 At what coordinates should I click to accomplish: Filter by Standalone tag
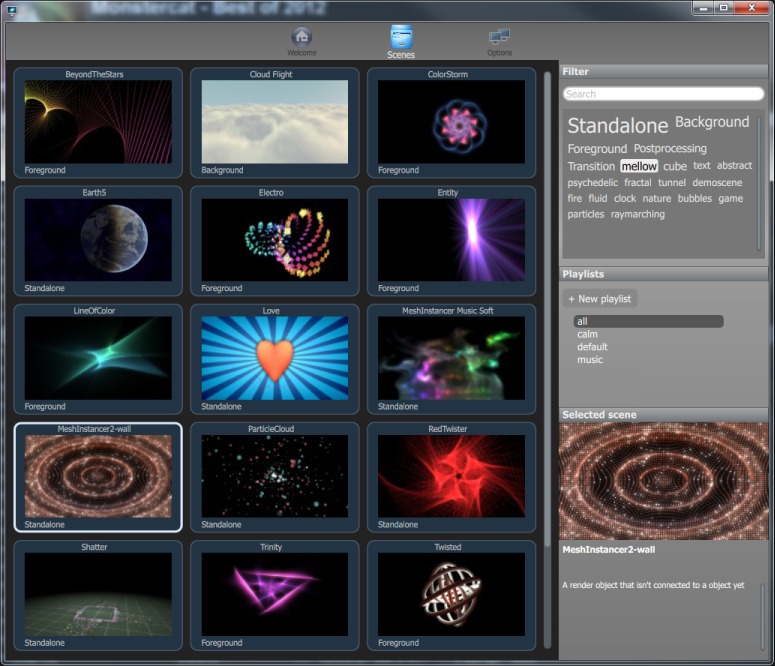[617, 126]
